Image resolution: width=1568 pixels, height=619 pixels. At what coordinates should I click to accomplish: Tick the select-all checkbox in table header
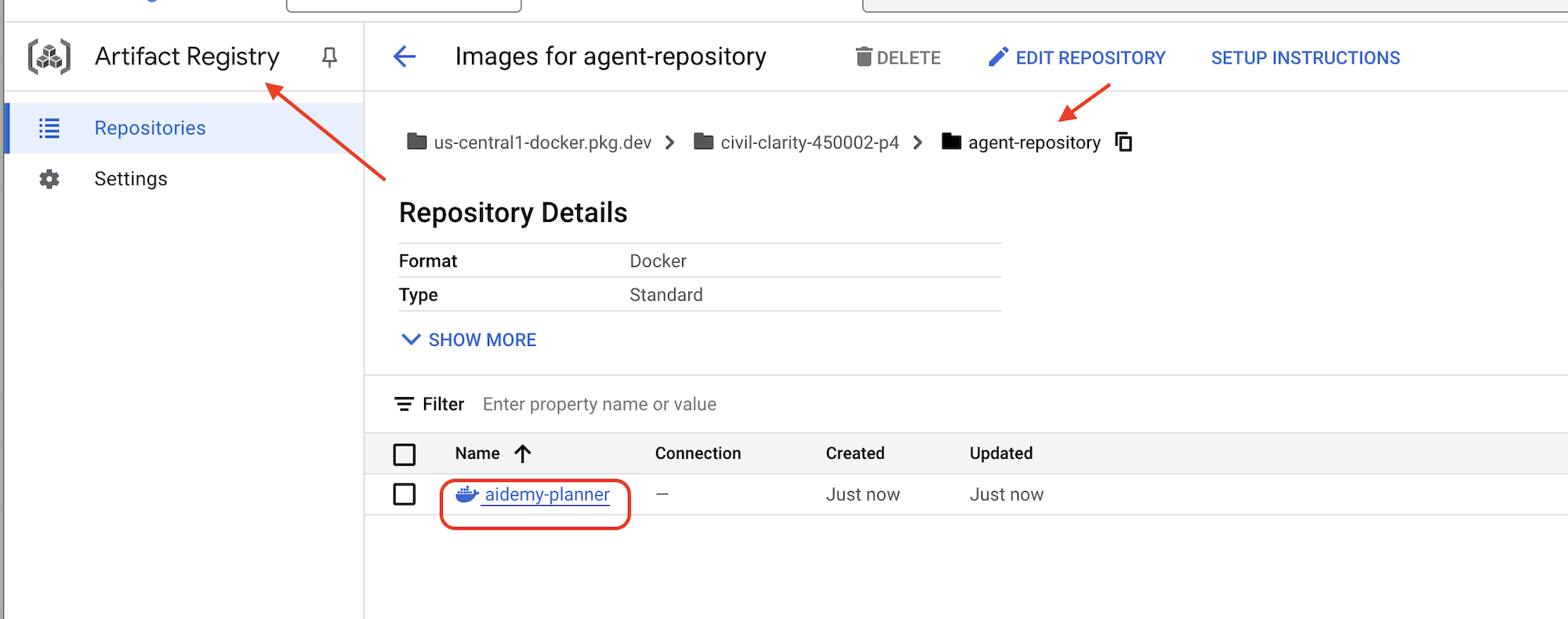click(x=405, y=454)
